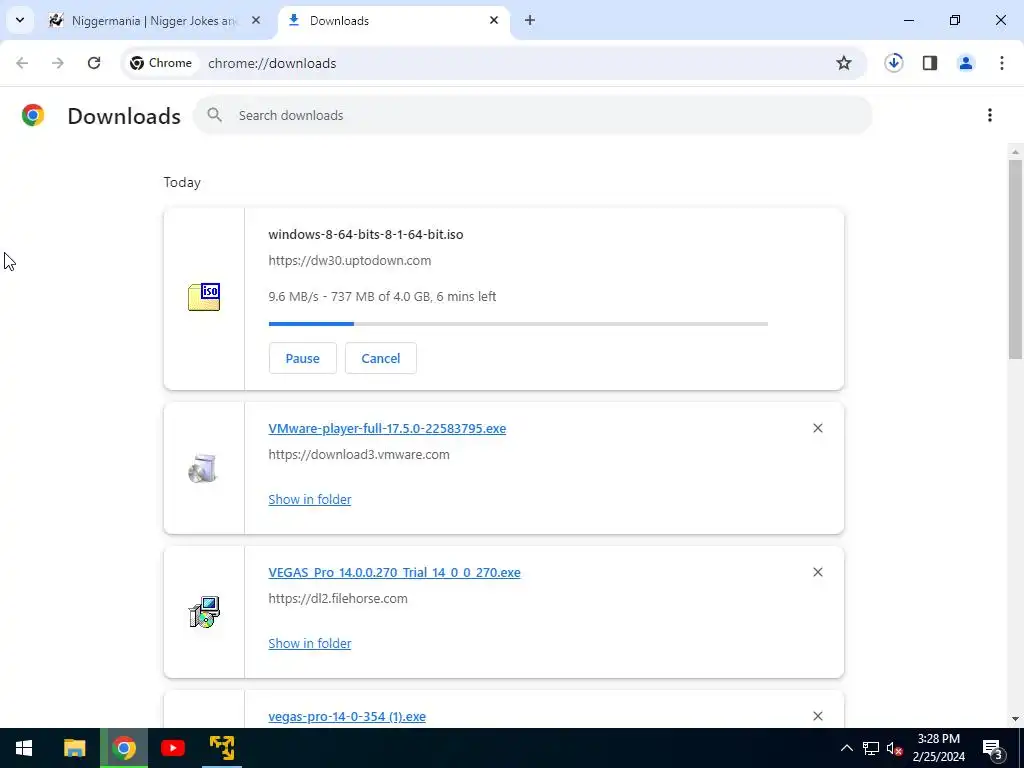Select the Downloads tab
This screenshot has width=1024, height=768.
pyautogui.click(x=394, y=20)
